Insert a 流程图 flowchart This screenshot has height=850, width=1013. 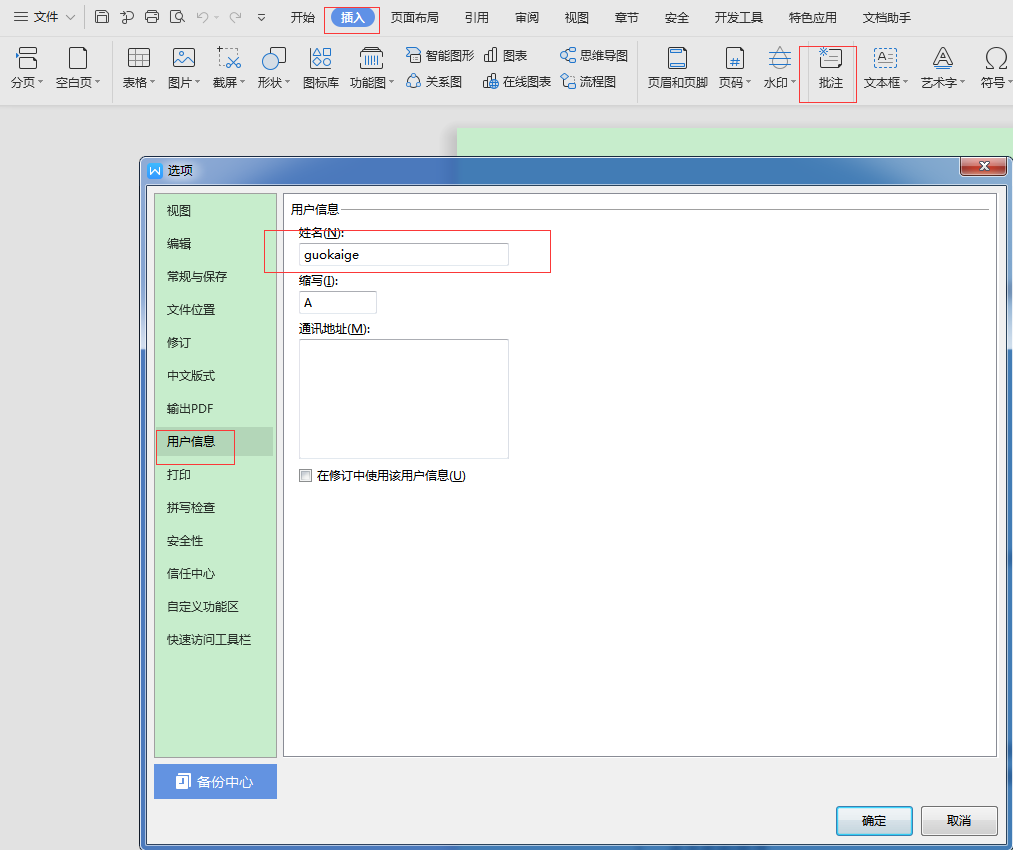pos(588,81)
